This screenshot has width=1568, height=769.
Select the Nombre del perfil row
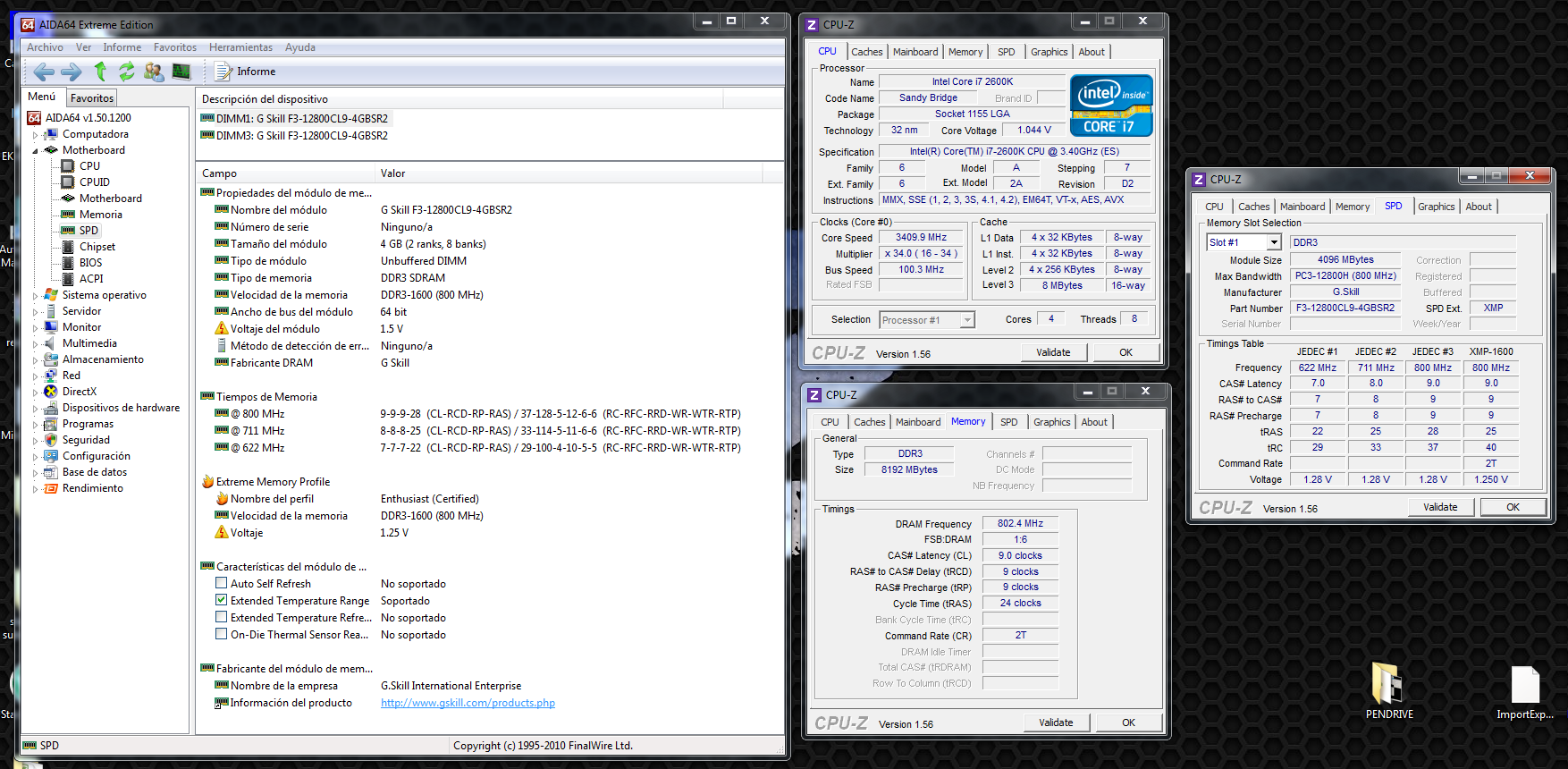coord(490,499)
